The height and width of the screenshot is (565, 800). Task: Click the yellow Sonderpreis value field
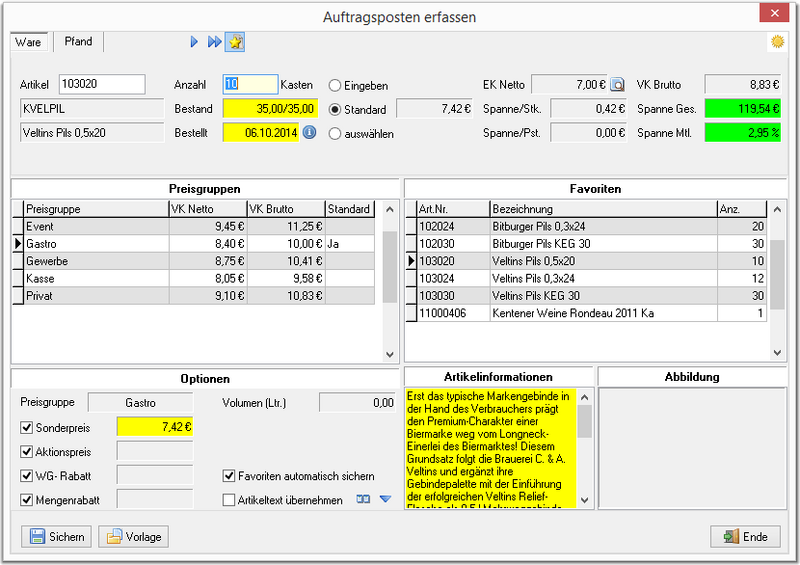(155, 427)
